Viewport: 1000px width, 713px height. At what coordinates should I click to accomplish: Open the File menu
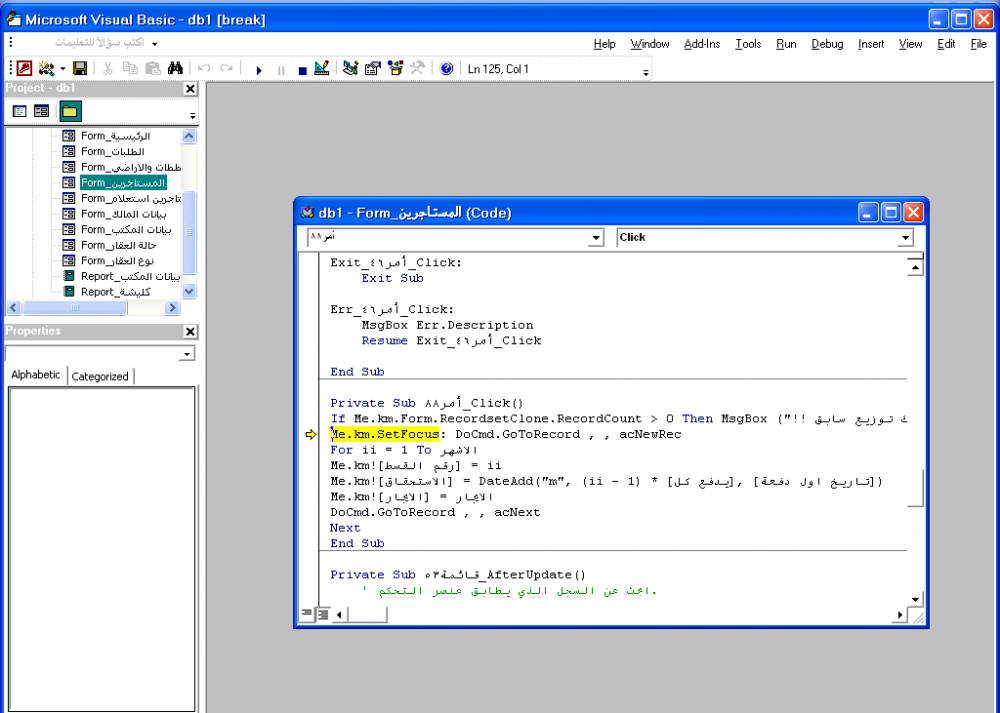(x=978, y=44)
